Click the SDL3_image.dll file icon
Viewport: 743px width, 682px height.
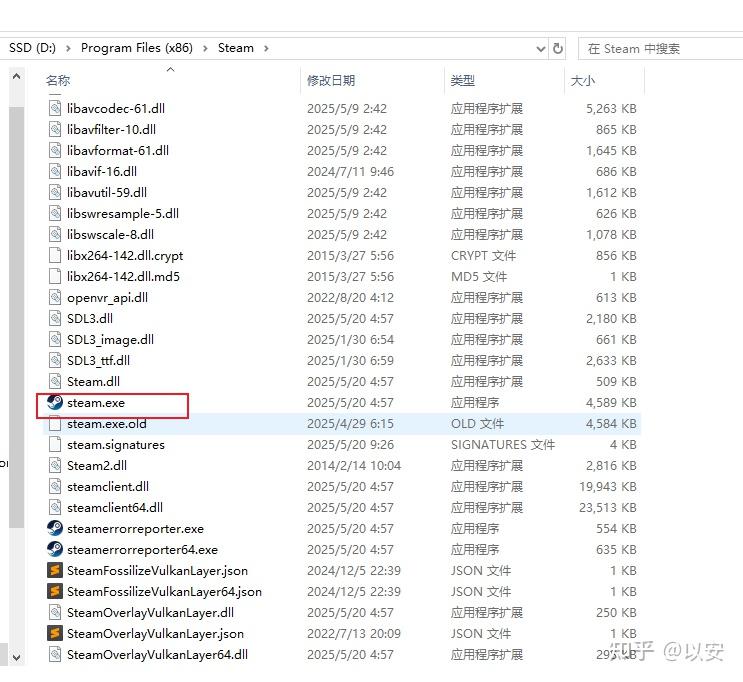coord(55,339)
